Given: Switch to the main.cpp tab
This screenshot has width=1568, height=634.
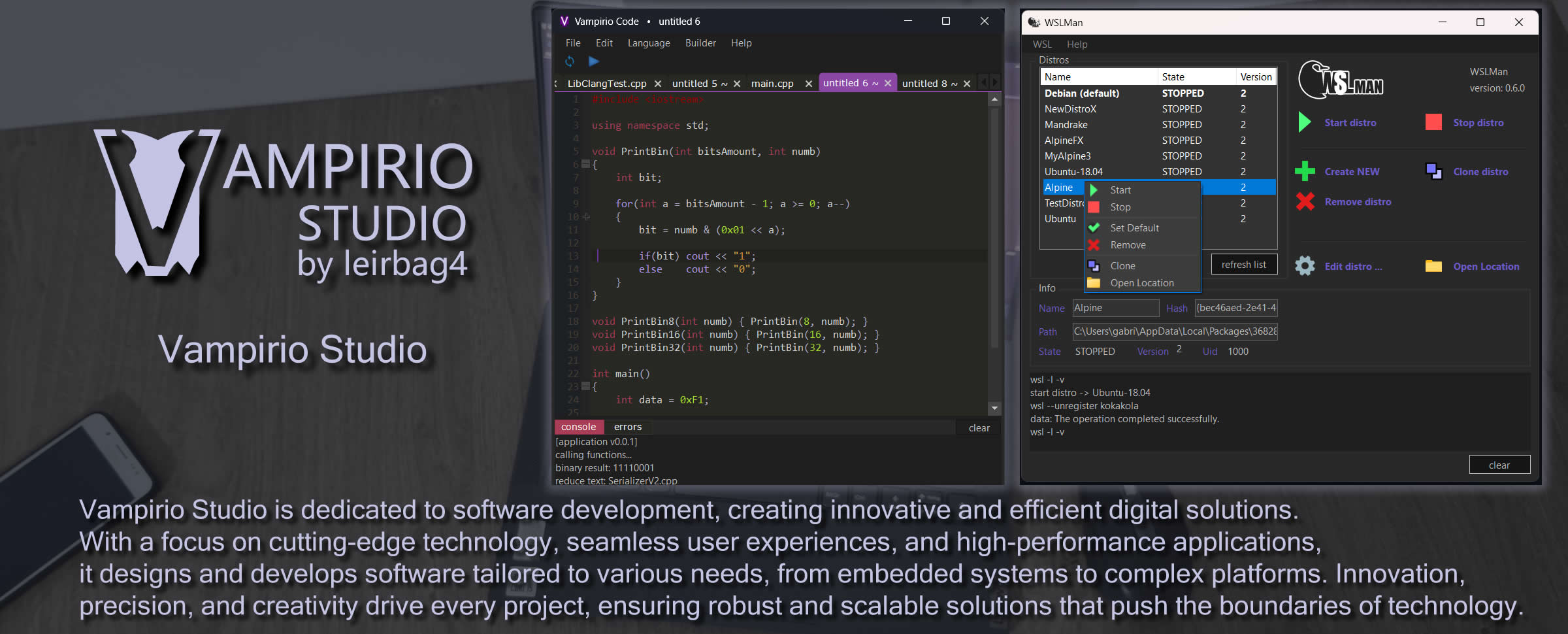Looking at the screenshot, I should 772,84.
